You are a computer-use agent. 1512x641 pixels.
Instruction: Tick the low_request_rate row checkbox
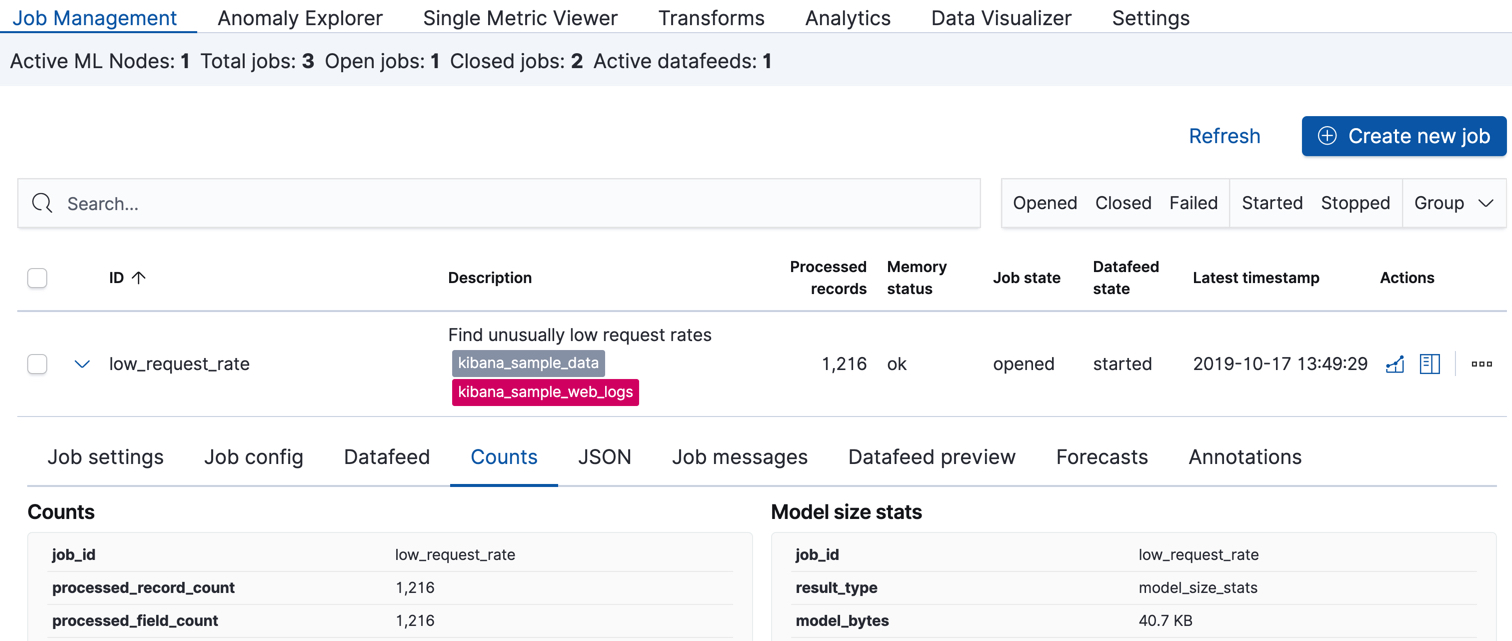38,364
